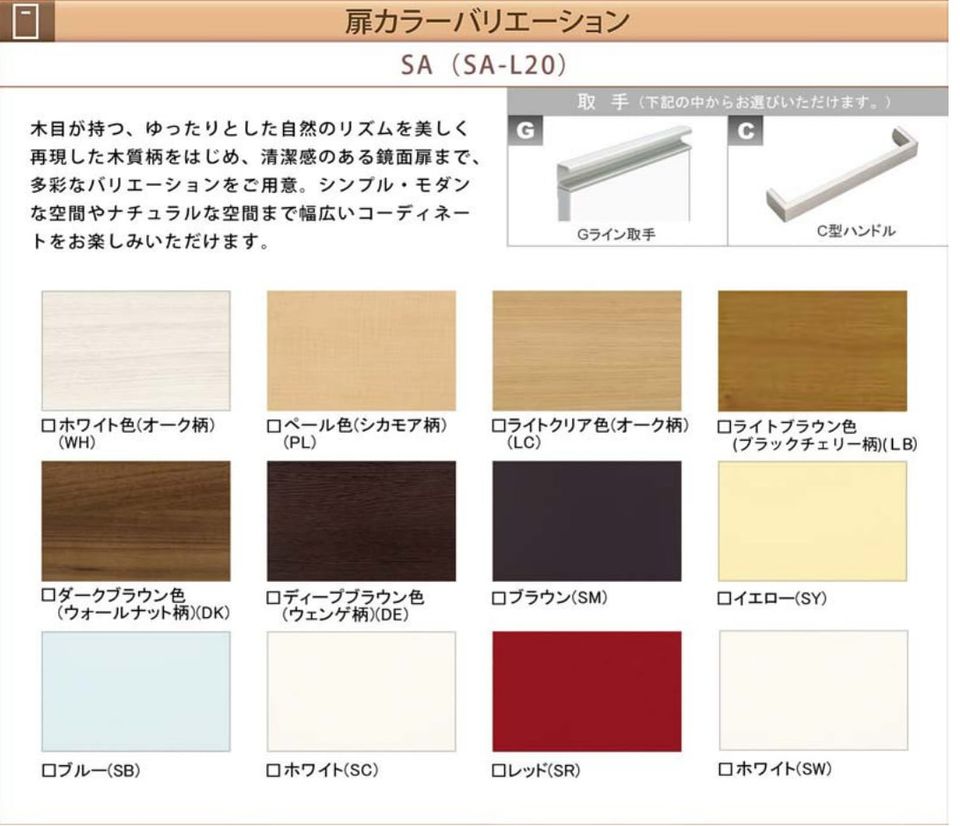The width and height of the screenshot is (960, 826).
Task: Check the ブルー(SB) checkbox
Action: 48,771
